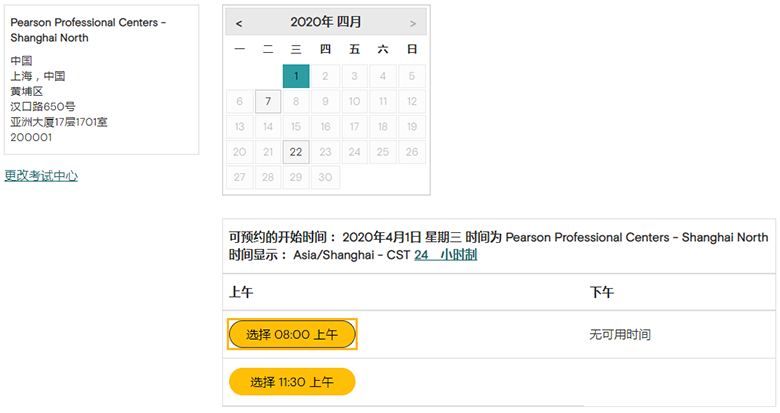Open the 更改考试中心 link
Screen dimensions: 780x413
click(x=41, y=176)
